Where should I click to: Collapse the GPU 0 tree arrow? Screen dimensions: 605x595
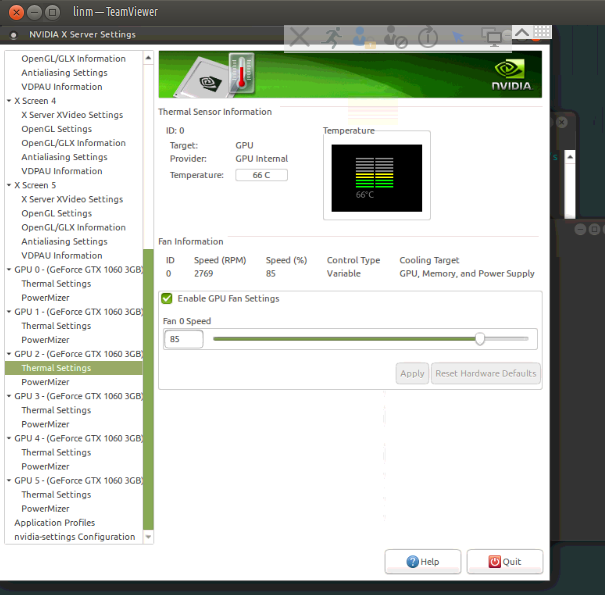coord(9,269)
